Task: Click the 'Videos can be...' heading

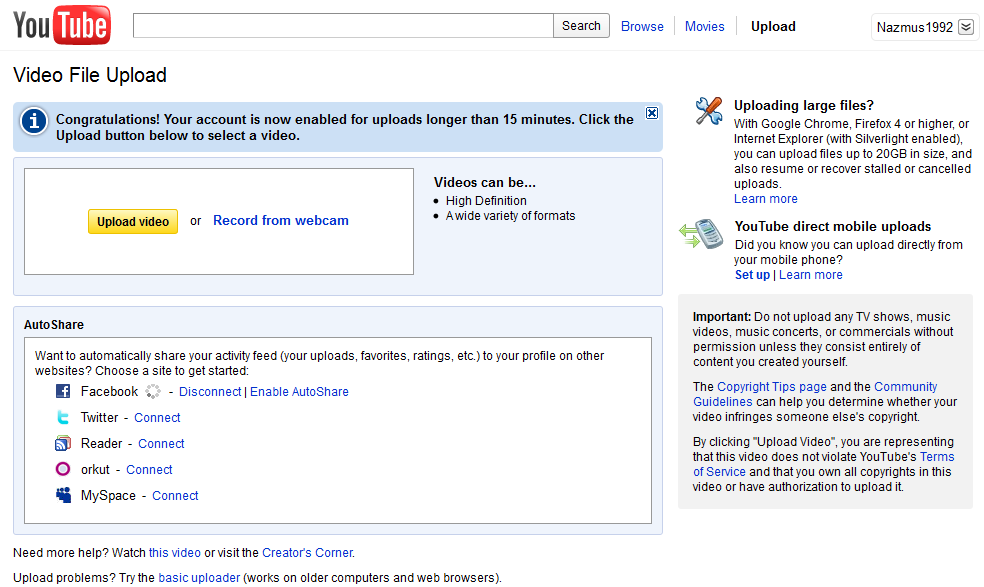Action: coord(484,183)
